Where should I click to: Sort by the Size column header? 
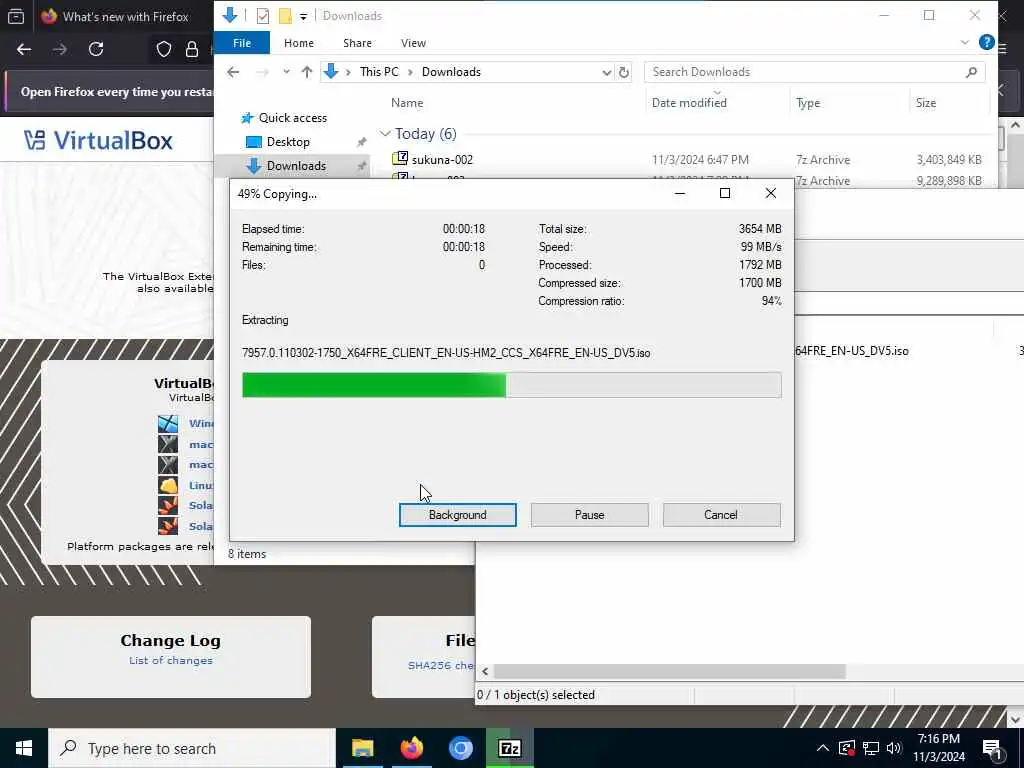[925, 103]
